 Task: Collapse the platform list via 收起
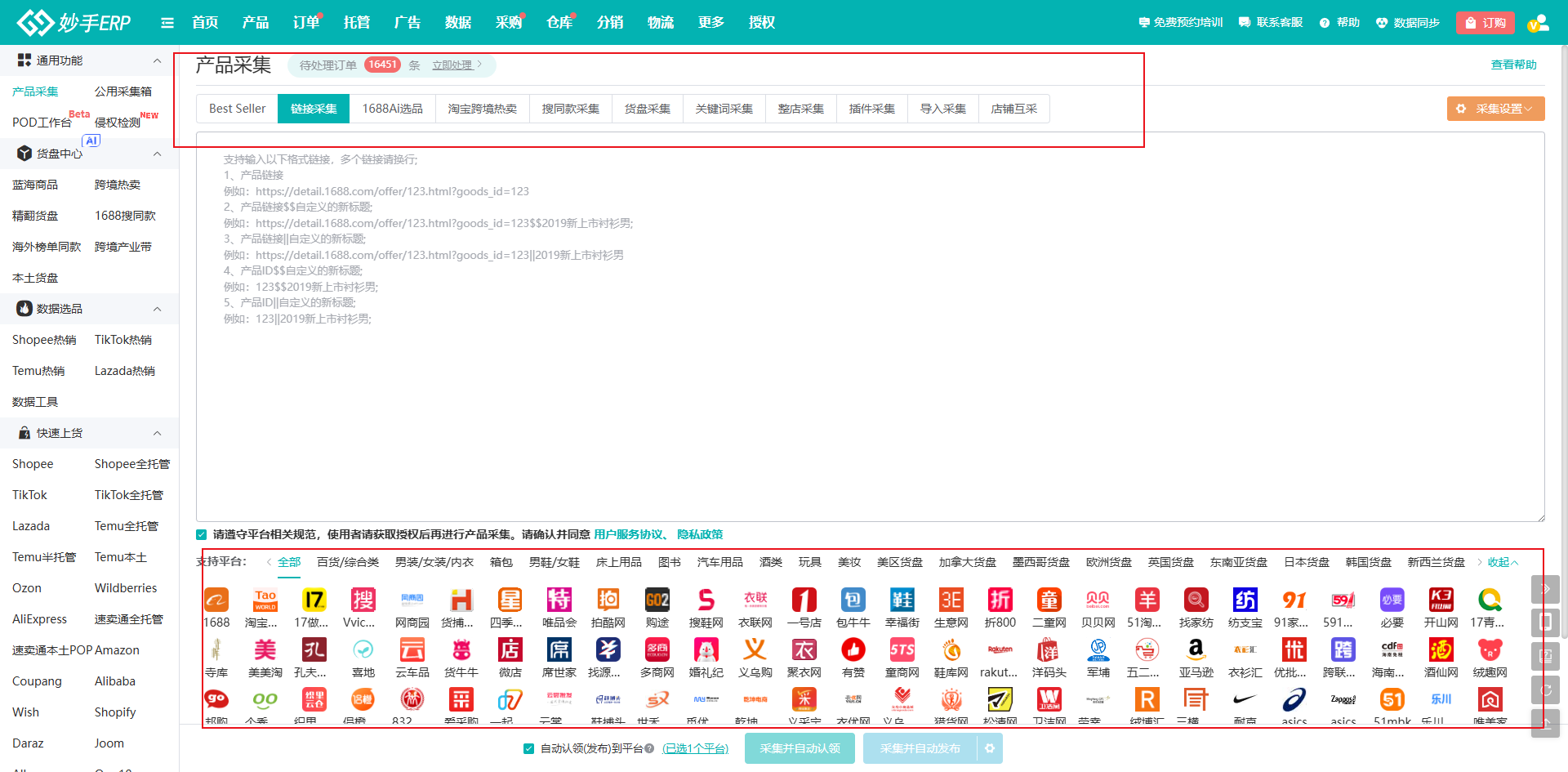pyautogui.click(x=1502, y=562)
